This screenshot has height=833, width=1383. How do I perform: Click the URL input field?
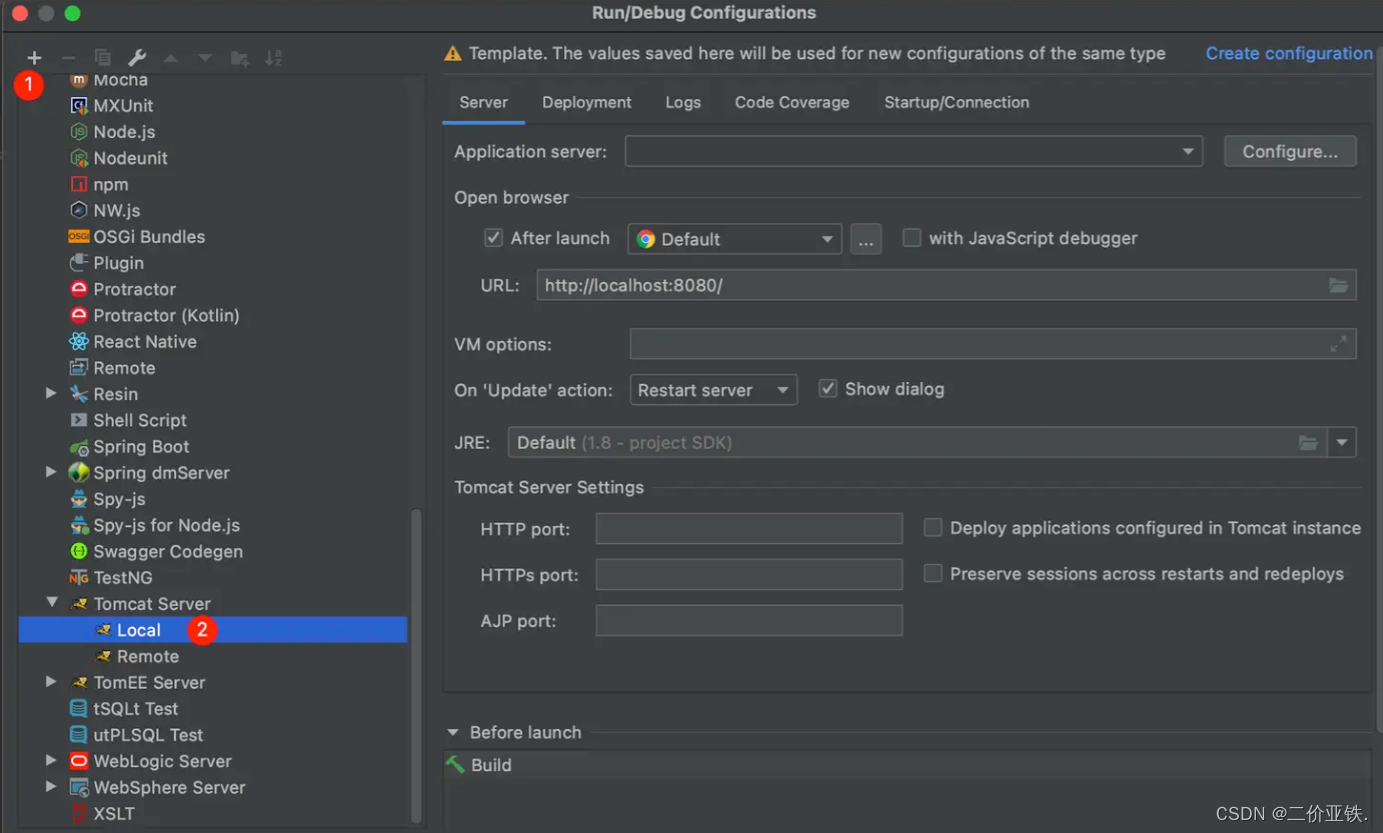[x=946, y=285]
